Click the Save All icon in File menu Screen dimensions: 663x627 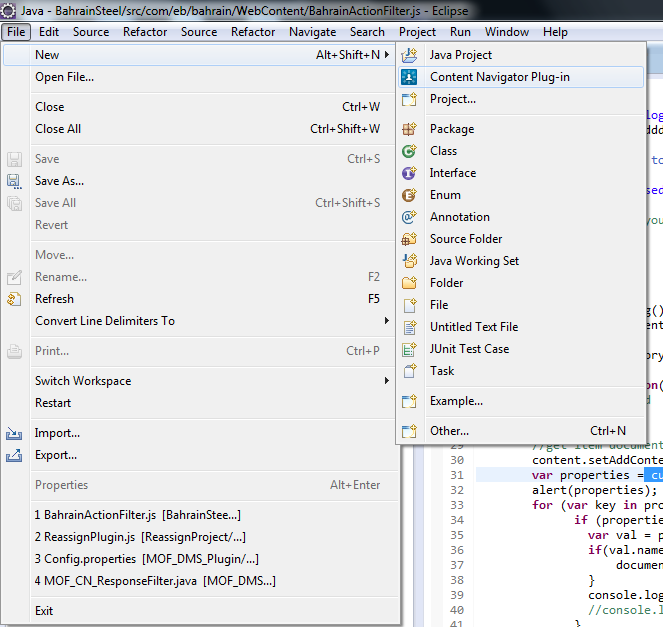click(14, 203)
